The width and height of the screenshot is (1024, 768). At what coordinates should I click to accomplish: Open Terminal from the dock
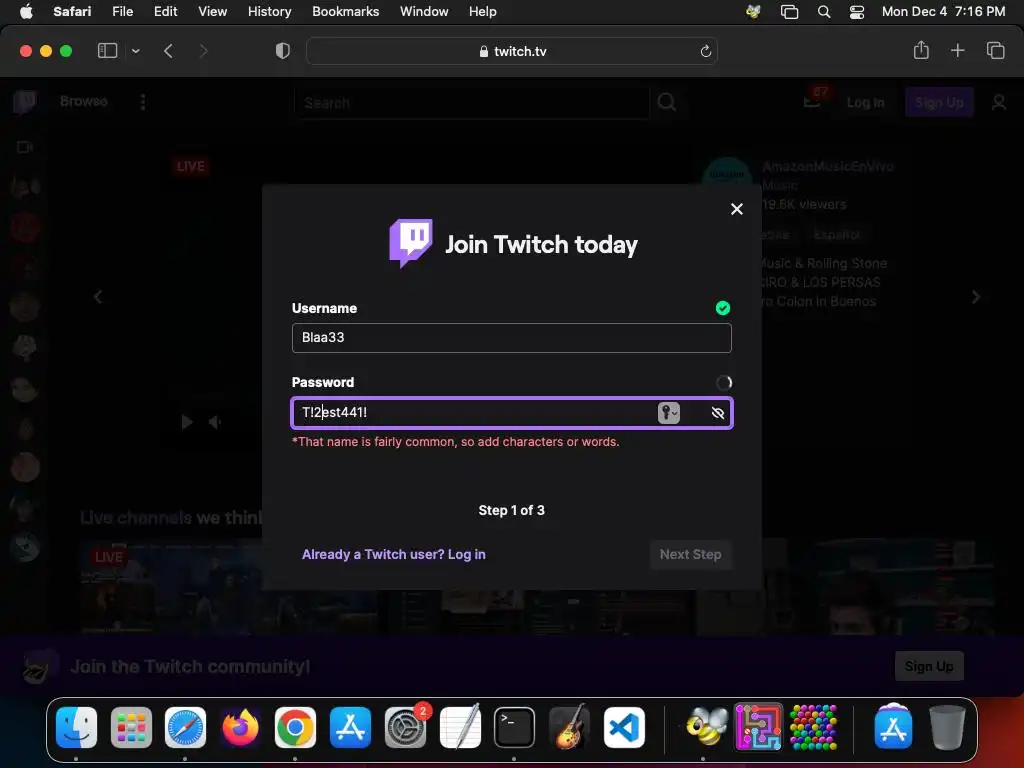pos(515,728)
